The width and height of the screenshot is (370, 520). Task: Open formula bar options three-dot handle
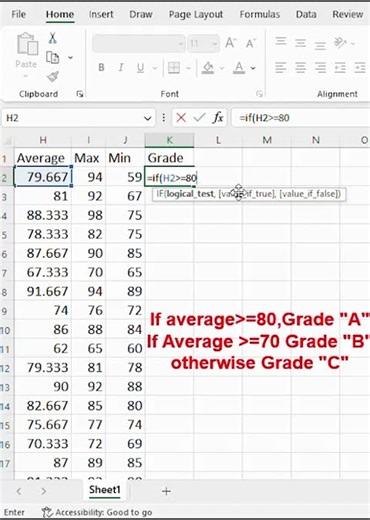164,118
